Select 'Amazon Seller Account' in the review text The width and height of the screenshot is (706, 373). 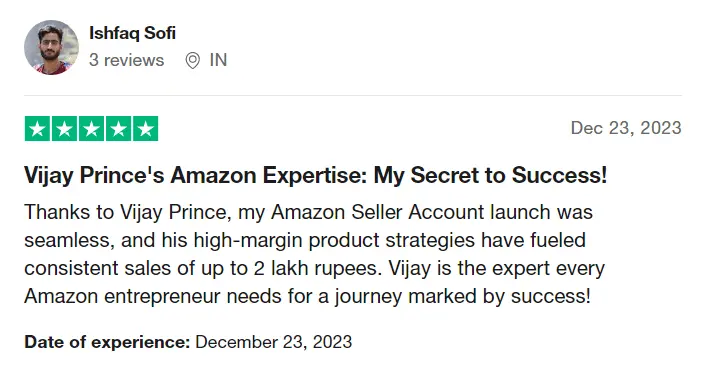[x=377, y=212]
